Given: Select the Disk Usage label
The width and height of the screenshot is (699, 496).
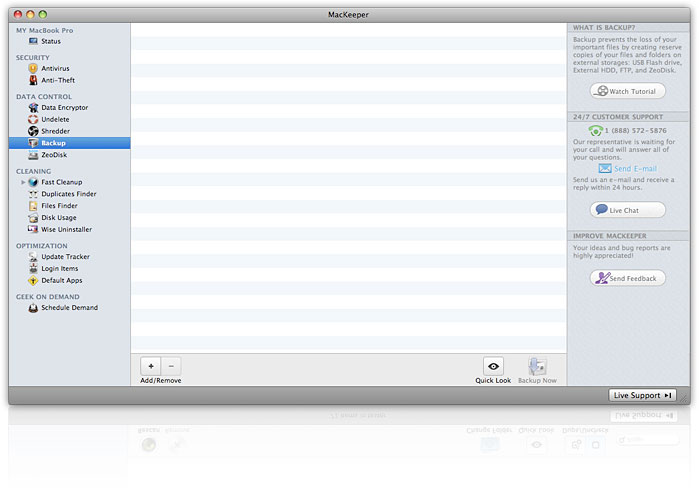Looking at the screenshot, I should (x=59, y=217).
